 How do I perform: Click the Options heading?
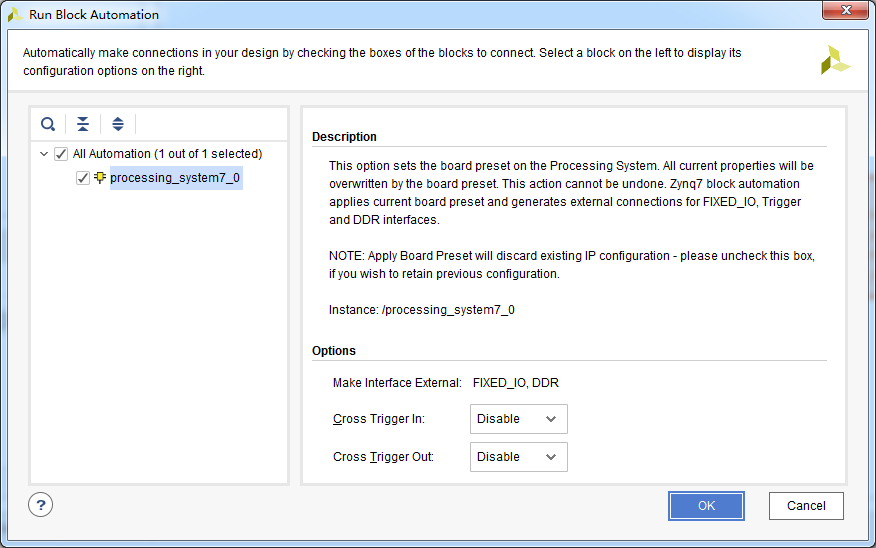coord(334,351)
